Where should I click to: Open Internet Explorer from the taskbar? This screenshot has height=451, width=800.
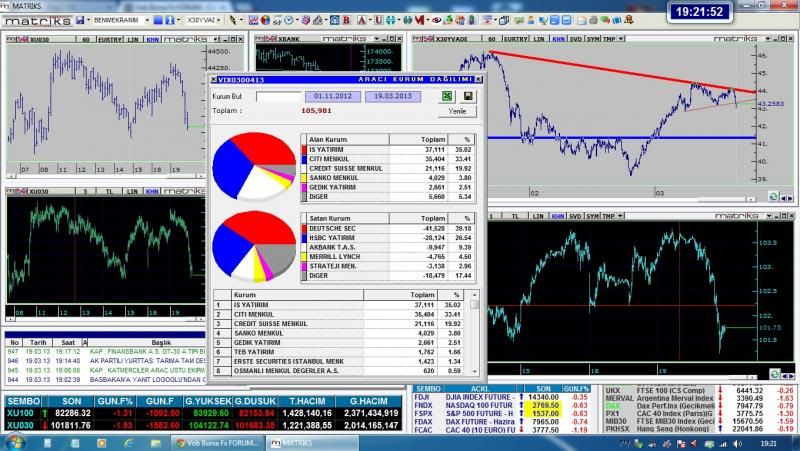coord(128,443)
